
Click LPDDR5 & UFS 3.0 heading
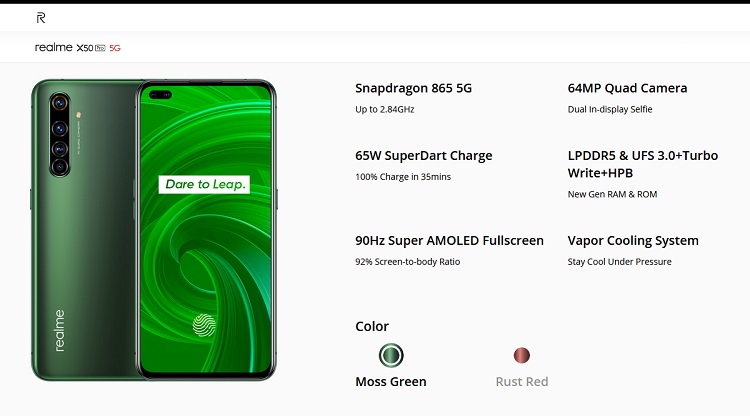point(642,164)
